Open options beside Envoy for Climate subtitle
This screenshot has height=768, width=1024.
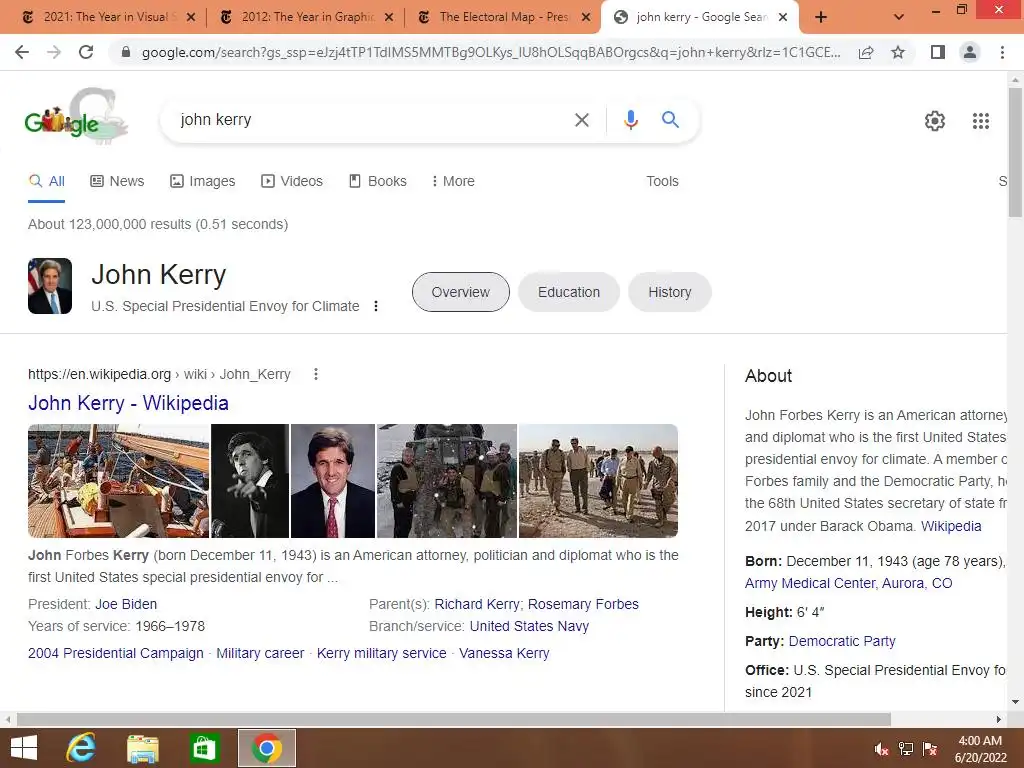(x=376, y=306)
